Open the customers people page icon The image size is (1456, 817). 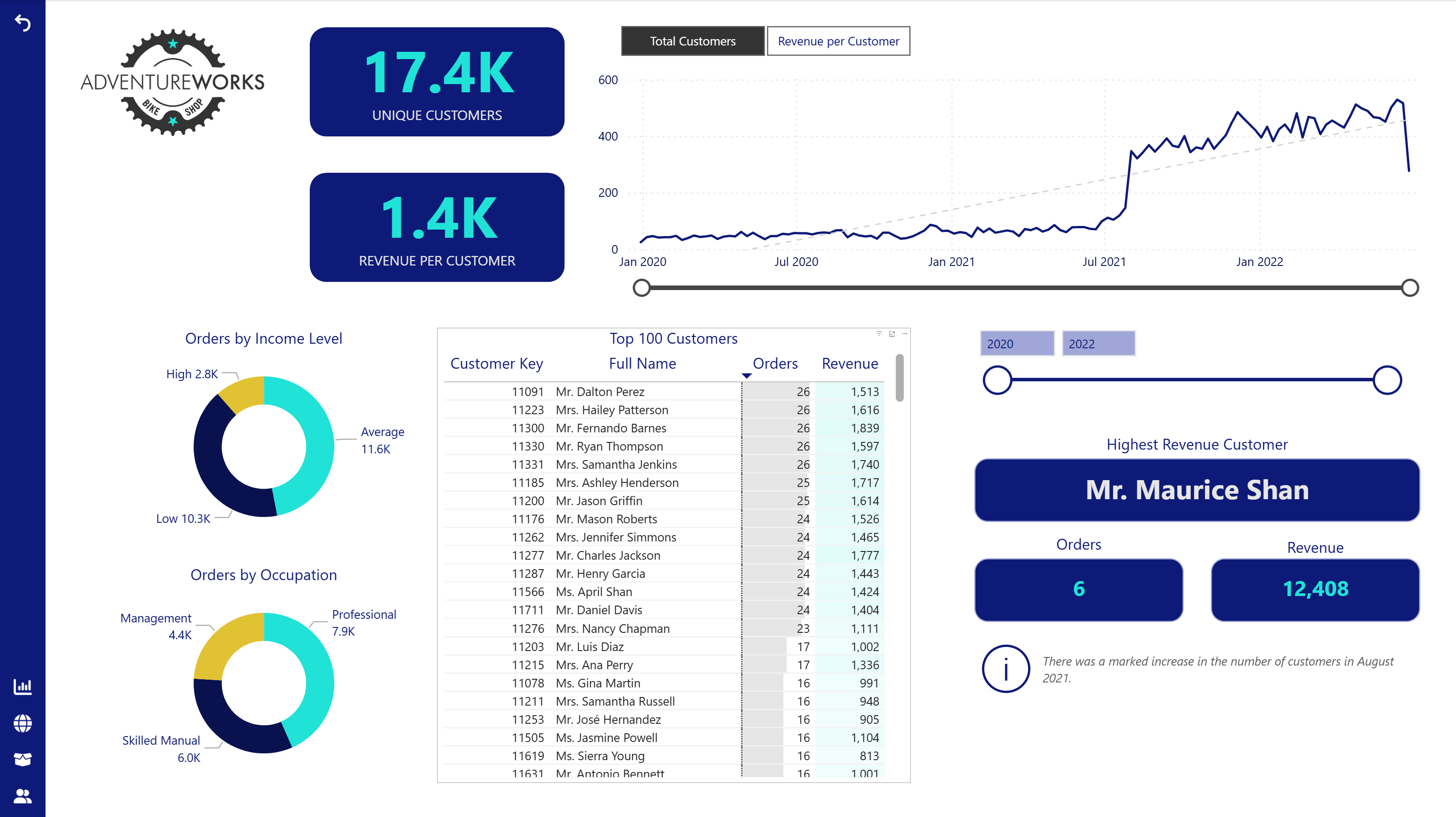coord(23,796)
